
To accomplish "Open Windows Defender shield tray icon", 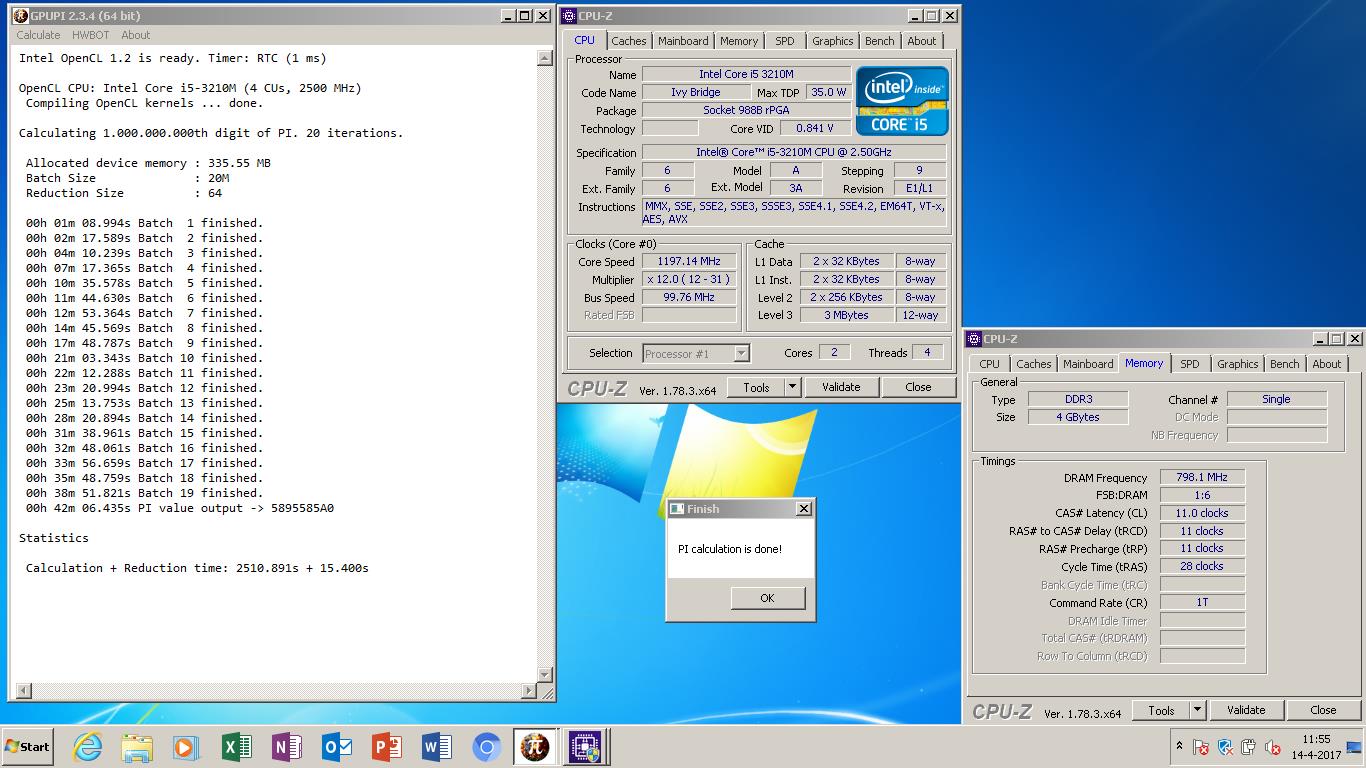I will (1226, 747).
